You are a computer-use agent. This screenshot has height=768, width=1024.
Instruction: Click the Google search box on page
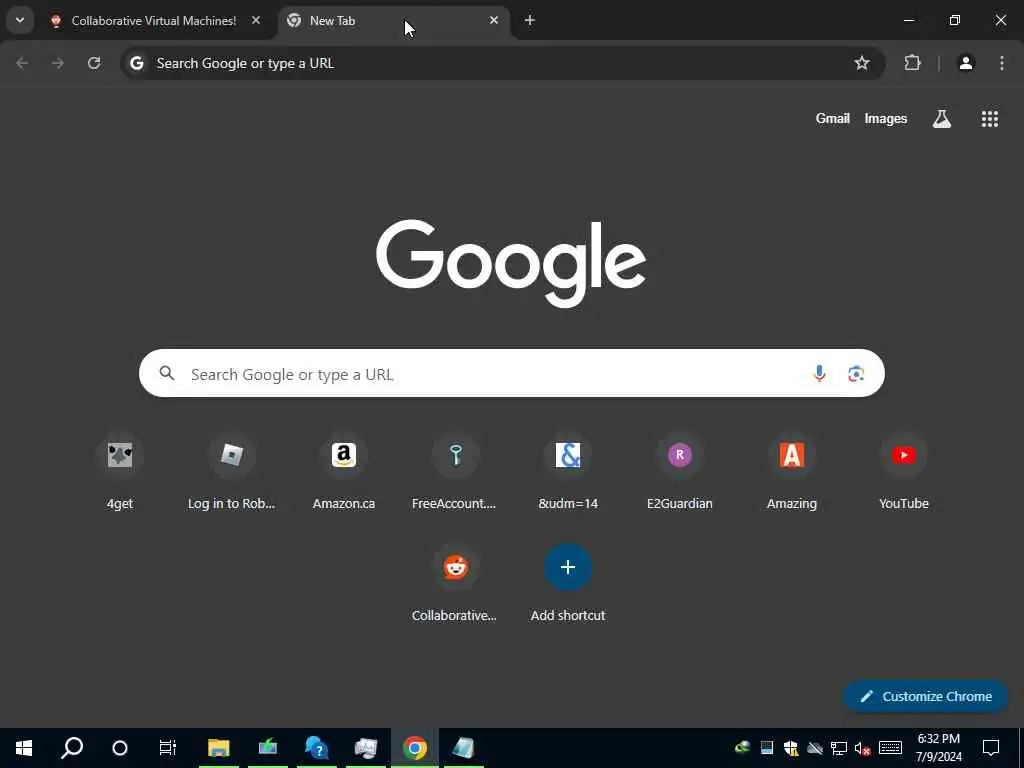511,373
